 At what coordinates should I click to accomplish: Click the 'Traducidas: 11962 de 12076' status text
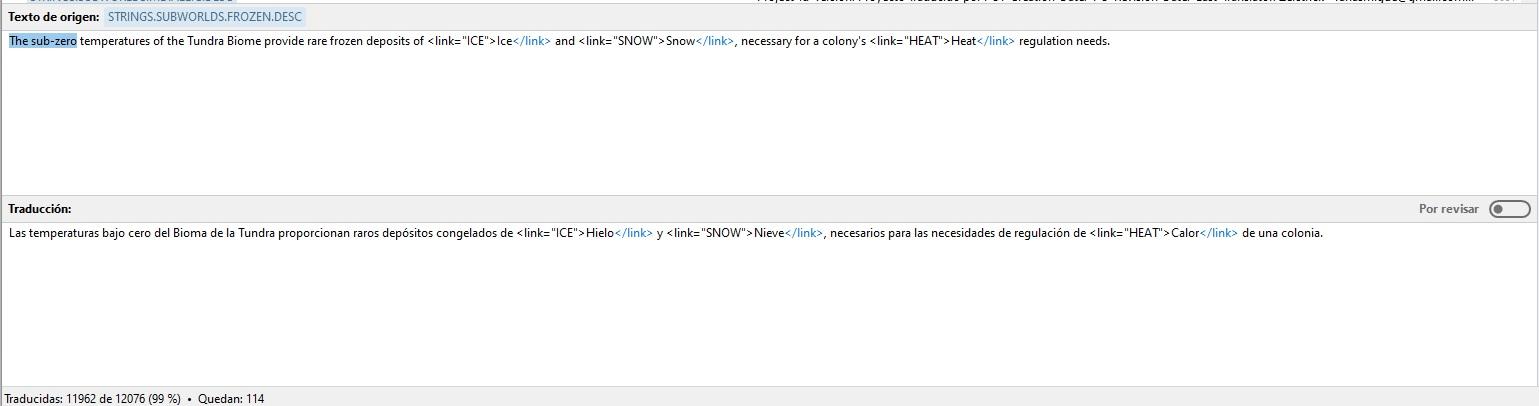[x=92, y=398]
